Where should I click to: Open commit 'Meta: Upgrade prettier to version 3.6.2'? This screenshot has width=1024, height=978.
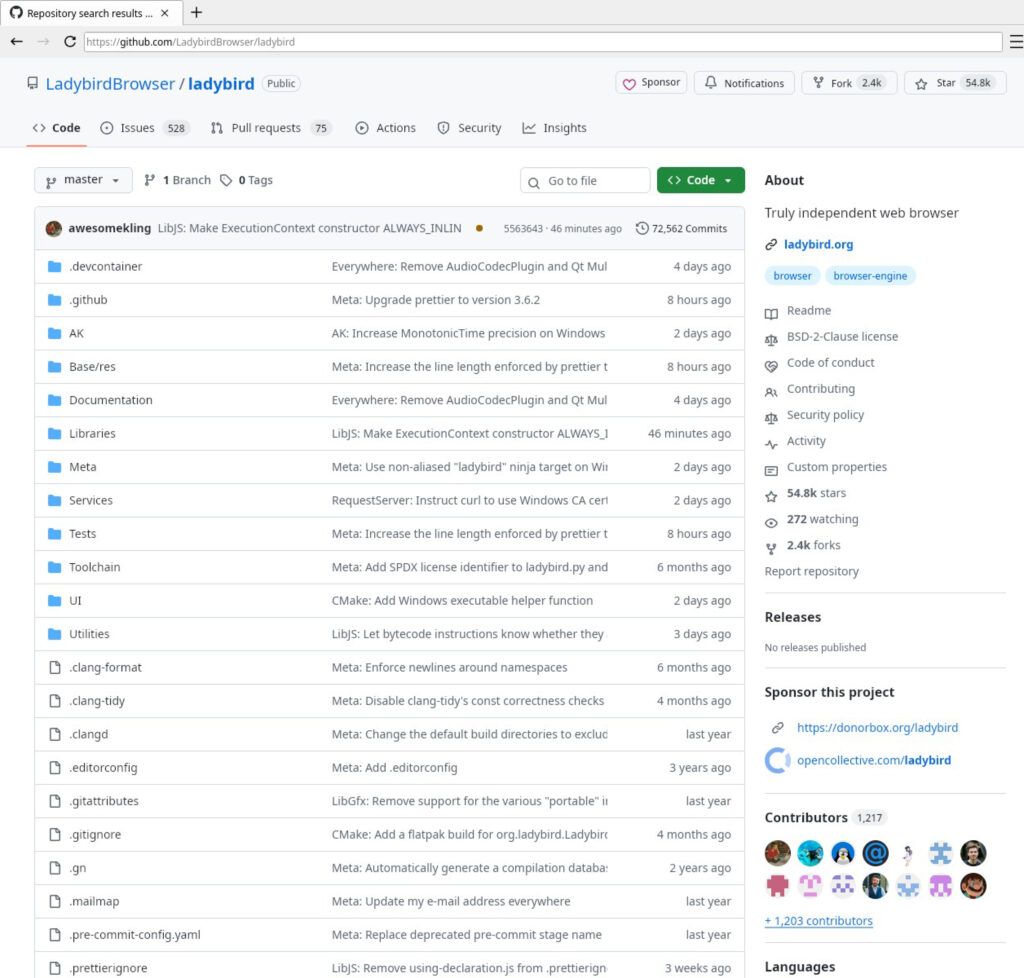[436, 300]
